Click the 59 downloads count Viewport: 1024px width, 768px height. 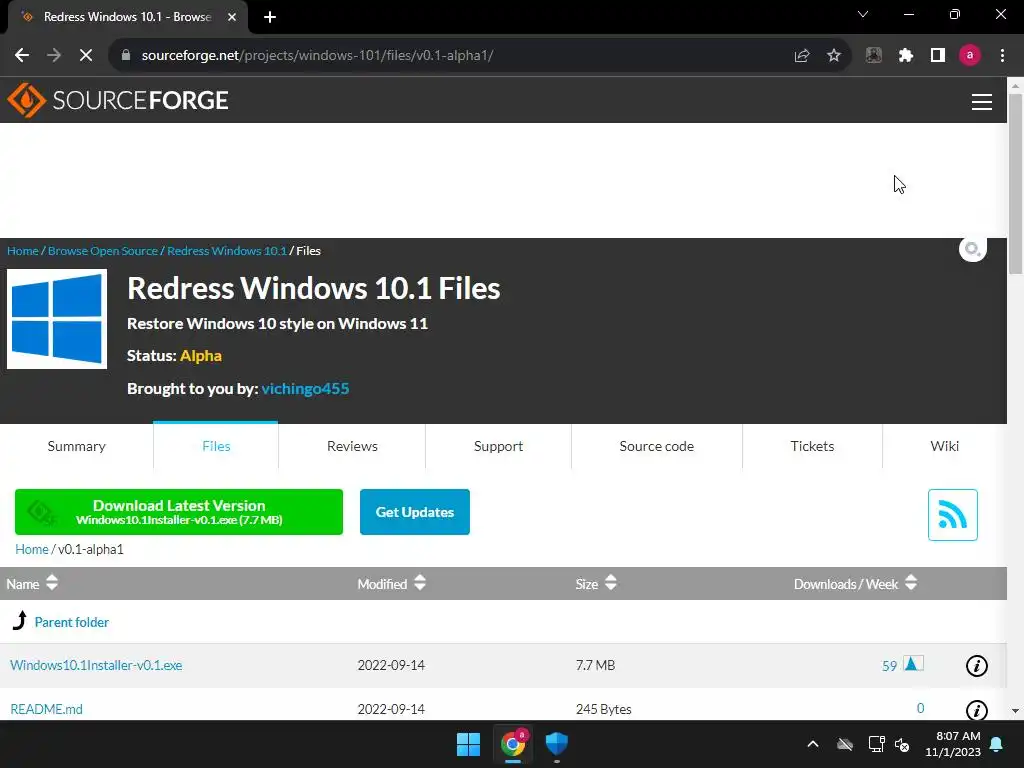click(x=889, y=666)
